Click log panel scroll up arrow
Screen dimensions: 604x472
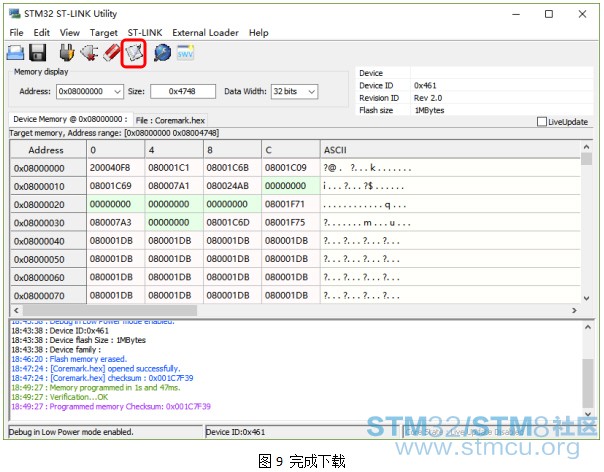(x=587, y=328)
